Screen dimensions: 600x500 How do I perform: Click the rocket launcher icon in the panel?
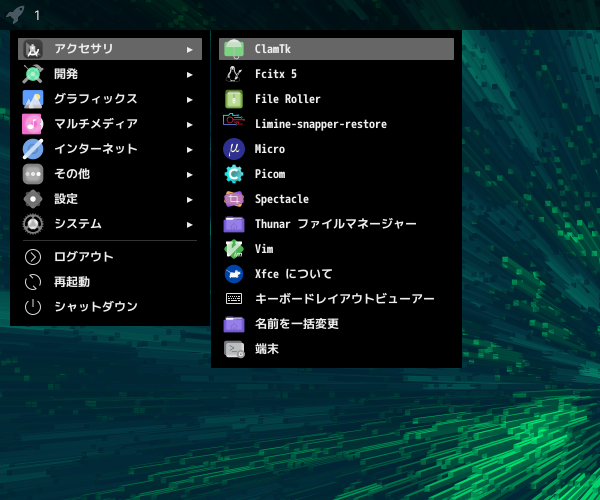click(15, 15)
